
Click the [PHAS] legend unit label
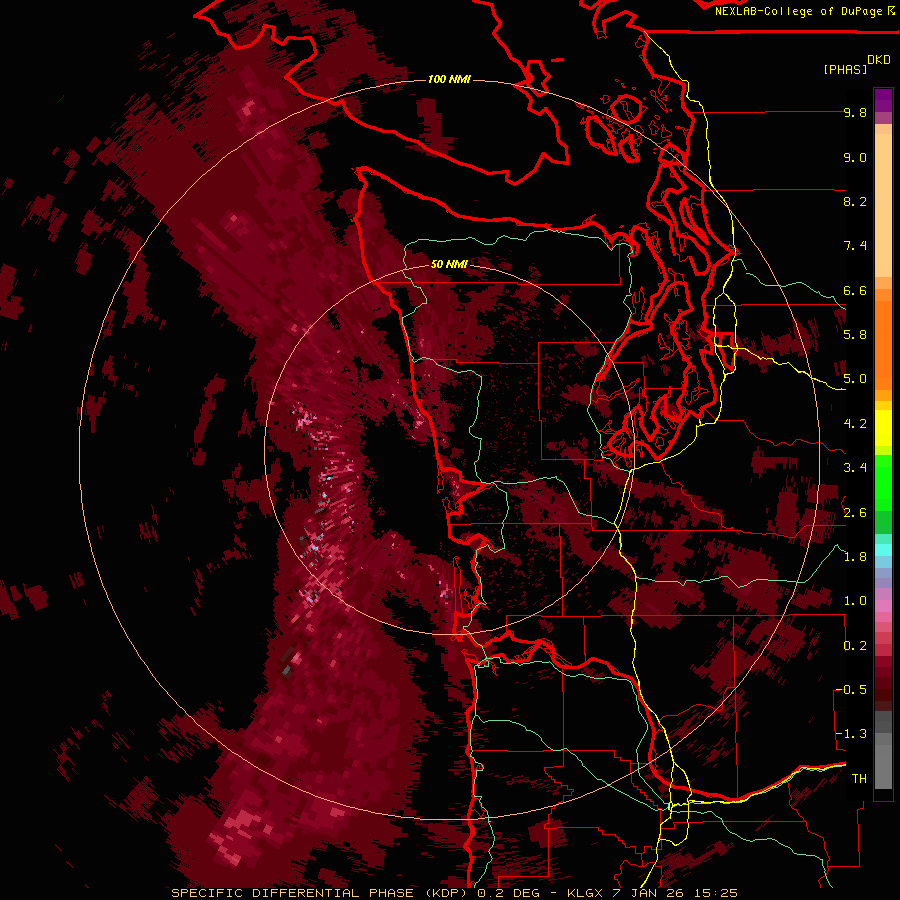[x=845, y=69]
